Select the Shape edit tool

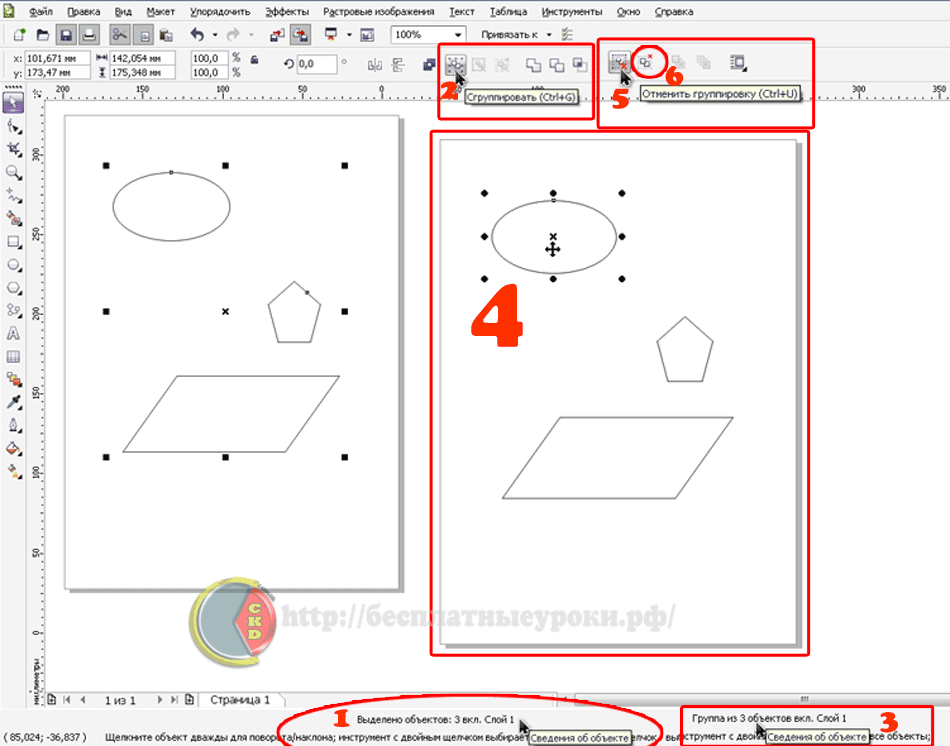[13, 126]
